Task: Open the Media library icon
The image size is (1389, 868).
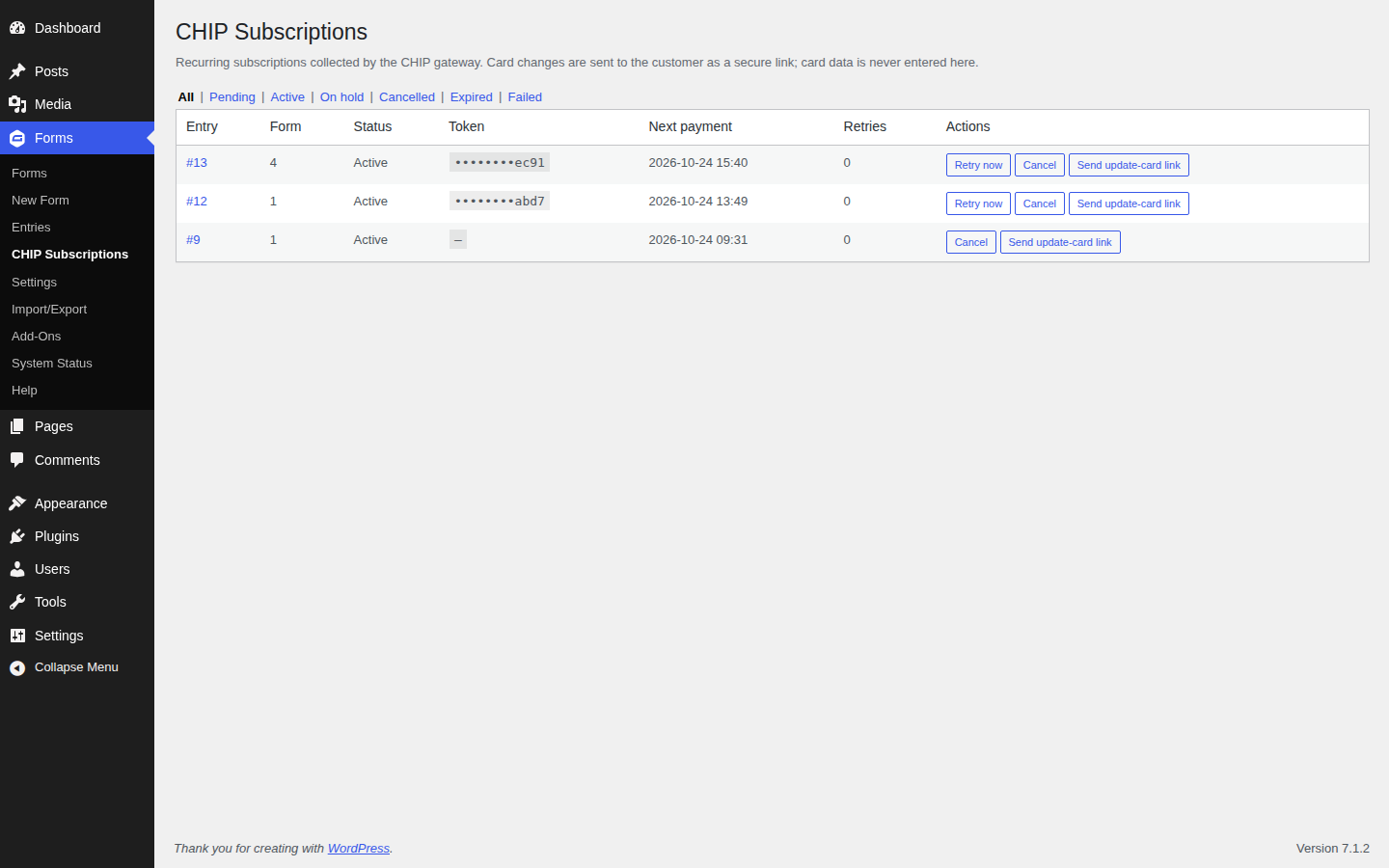Action: (x=17, y=104)
